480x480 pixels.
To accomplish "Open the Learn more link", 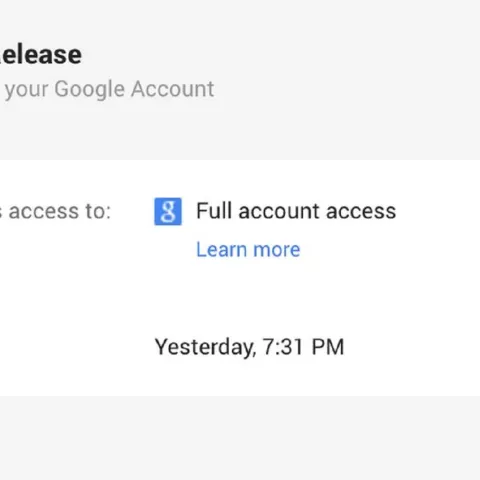I will (248, 249).
